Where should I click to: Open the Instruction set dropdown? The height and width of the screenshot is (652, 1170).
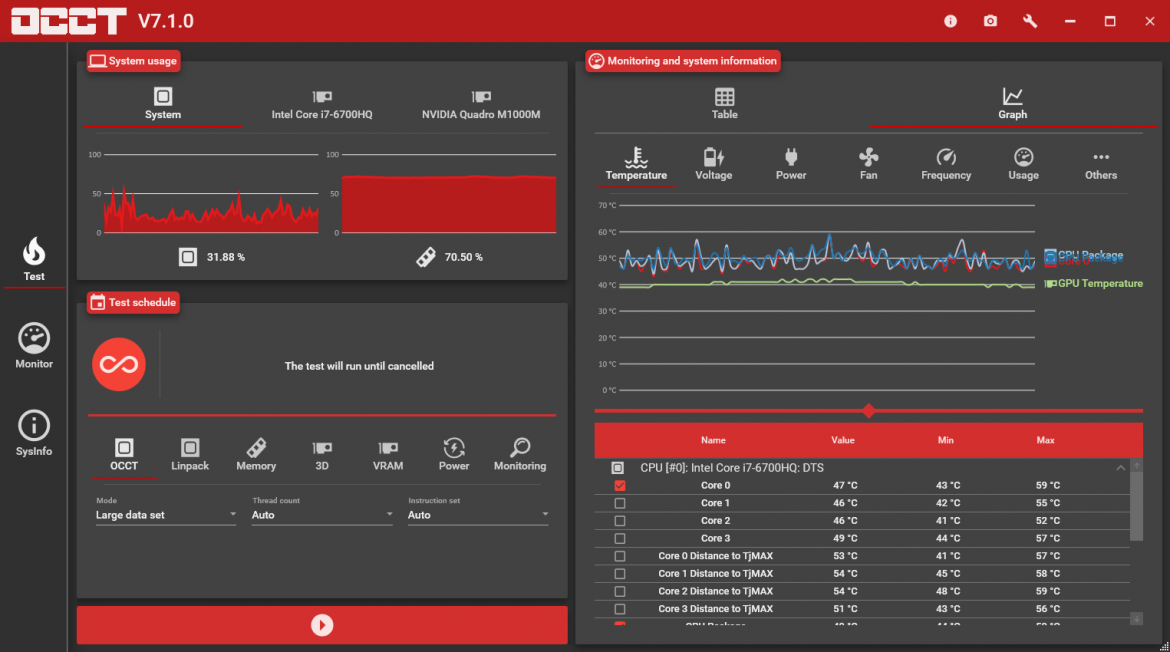[478, 515]
